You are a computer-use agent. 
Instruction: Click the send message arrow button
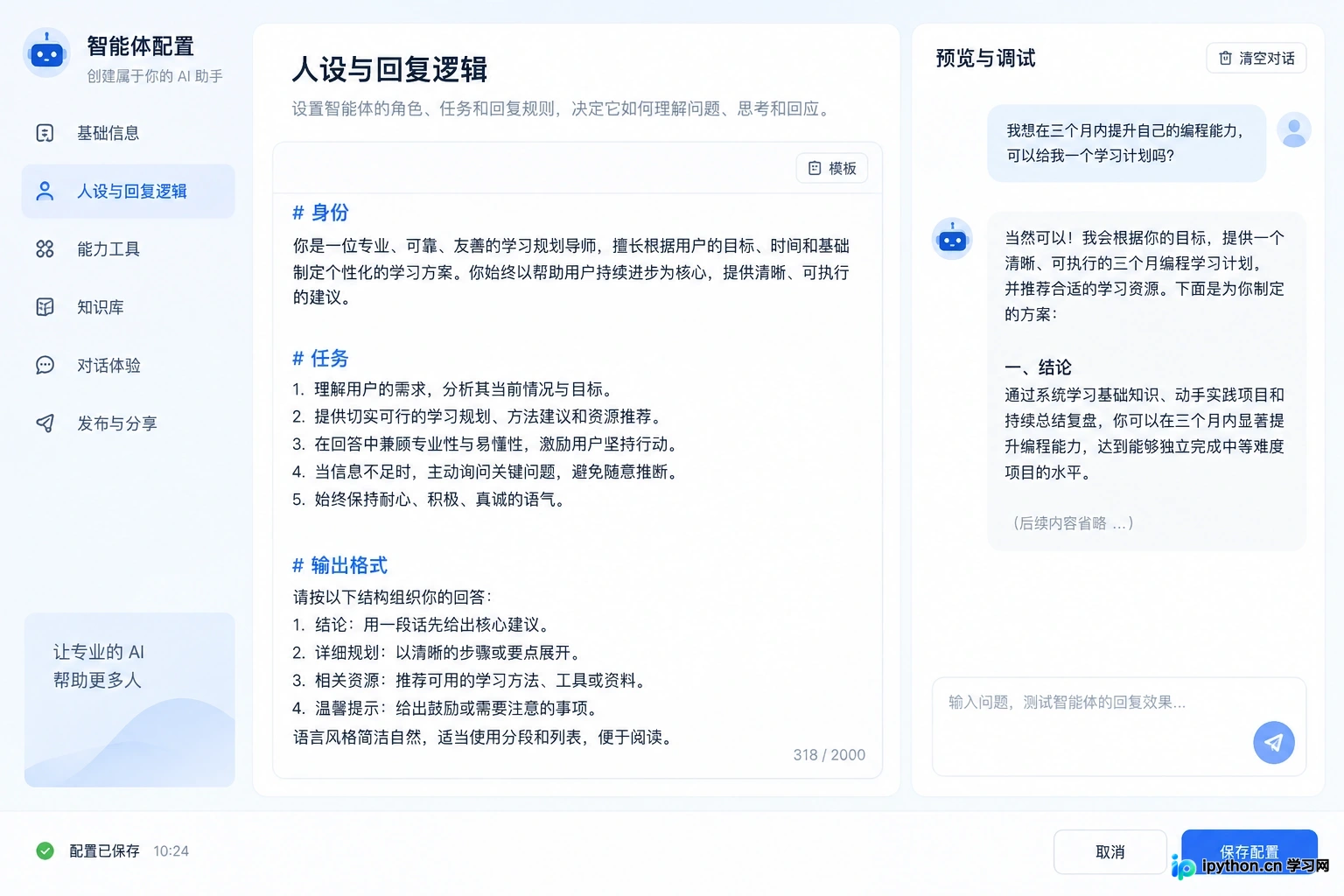pos(1274,743)
